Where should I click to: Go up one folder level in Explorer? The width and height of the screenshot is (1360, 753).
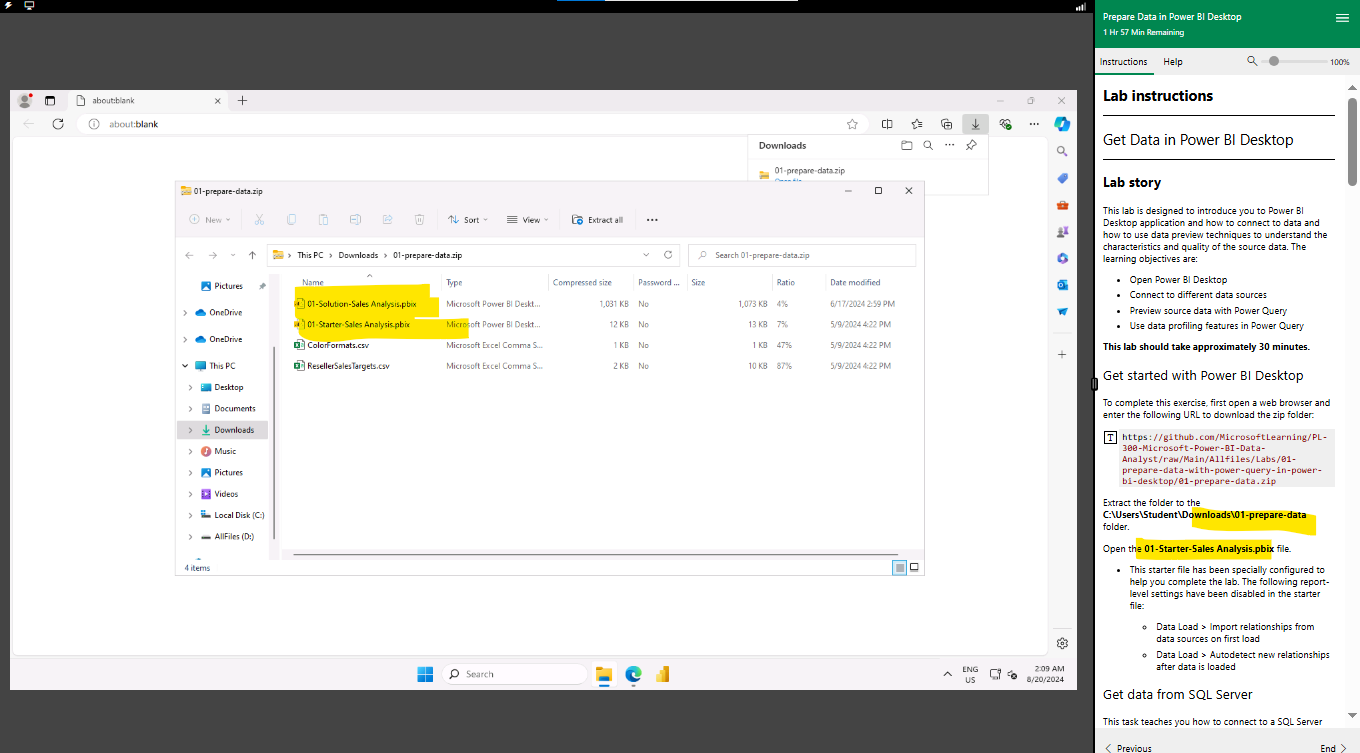pos(252,255)
